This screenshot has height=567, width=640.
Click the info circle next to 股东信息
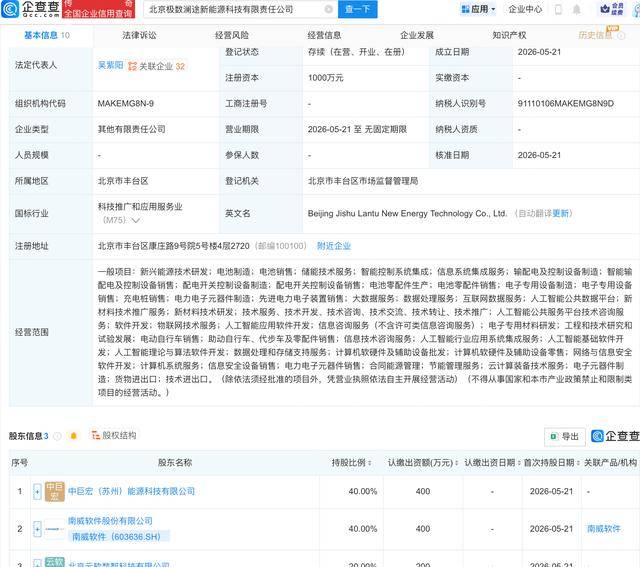click(x=58, y=436)
